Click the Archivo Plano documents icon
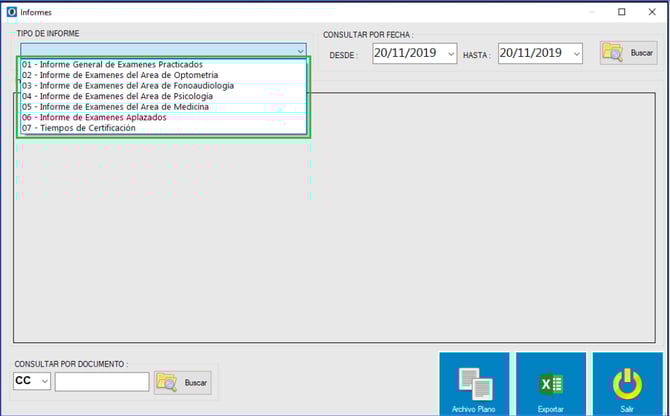Image resolution: width=670 pixels, height=416 pixels. 475,384
